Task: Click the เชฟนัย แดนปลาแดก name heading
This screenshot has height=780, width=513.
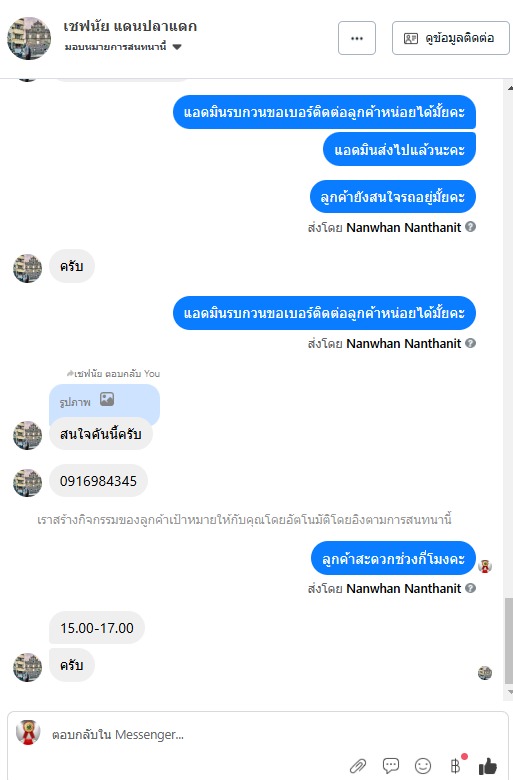Action: tap(130, 26)
